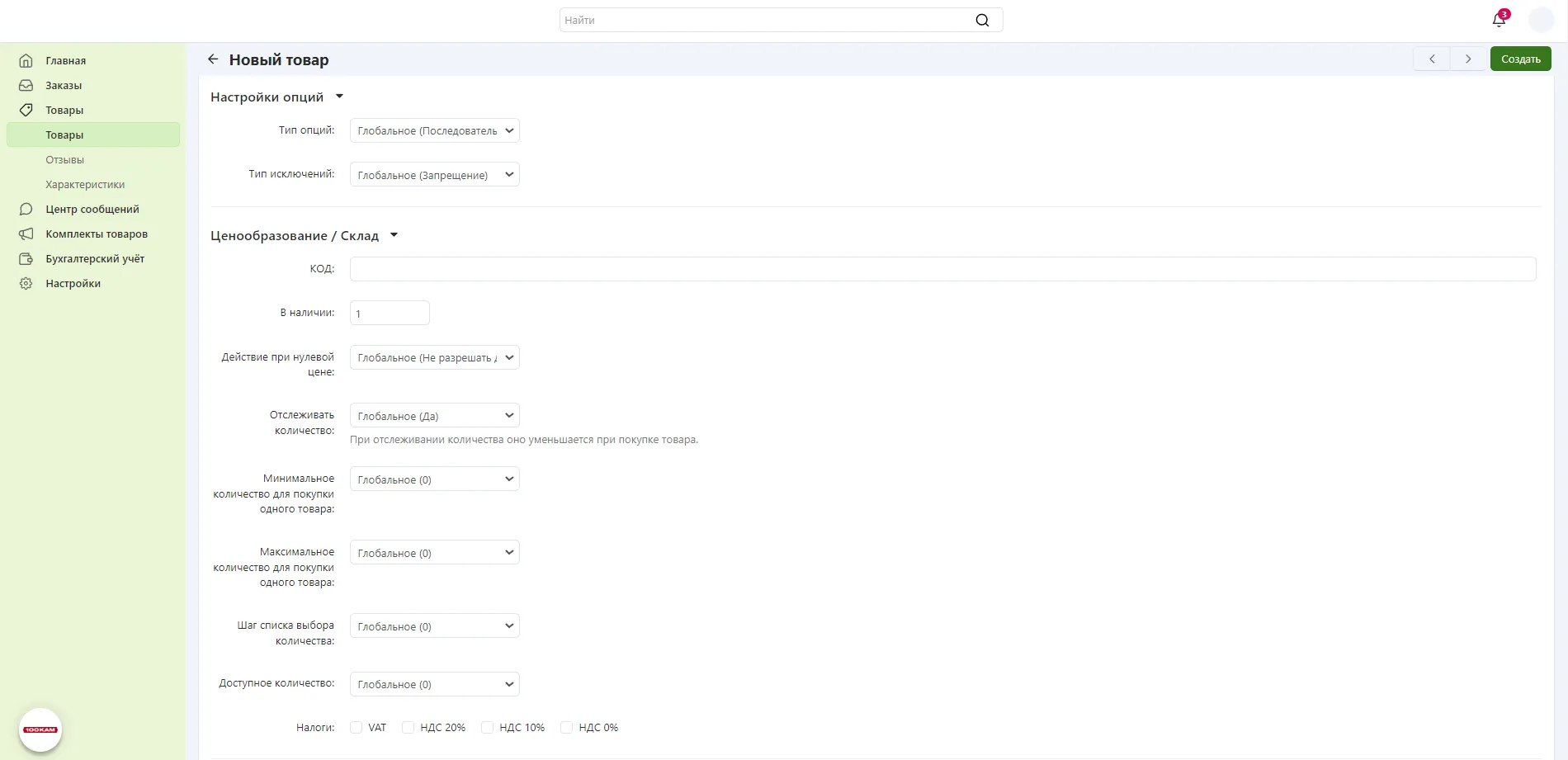Click the search magnifier icon
This screenshot has height=760, width=1568.
click(x=982, y=21)
